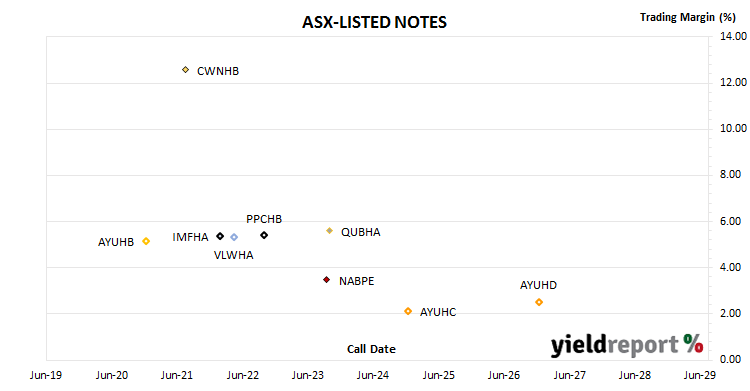Viewport: 750px width, 391px height.
Task: Select the yieldreport wordmark text
Action: click(x=615, y=345)
